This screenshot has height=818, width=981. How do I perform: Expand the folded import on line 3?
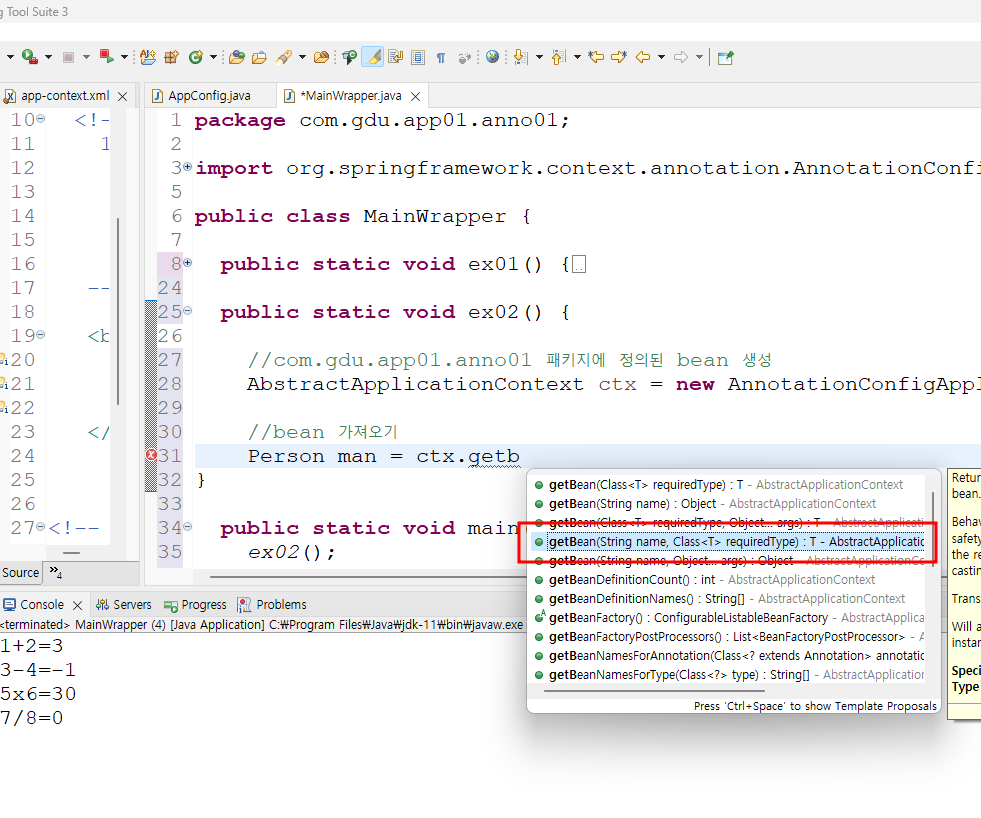[188, 167]
